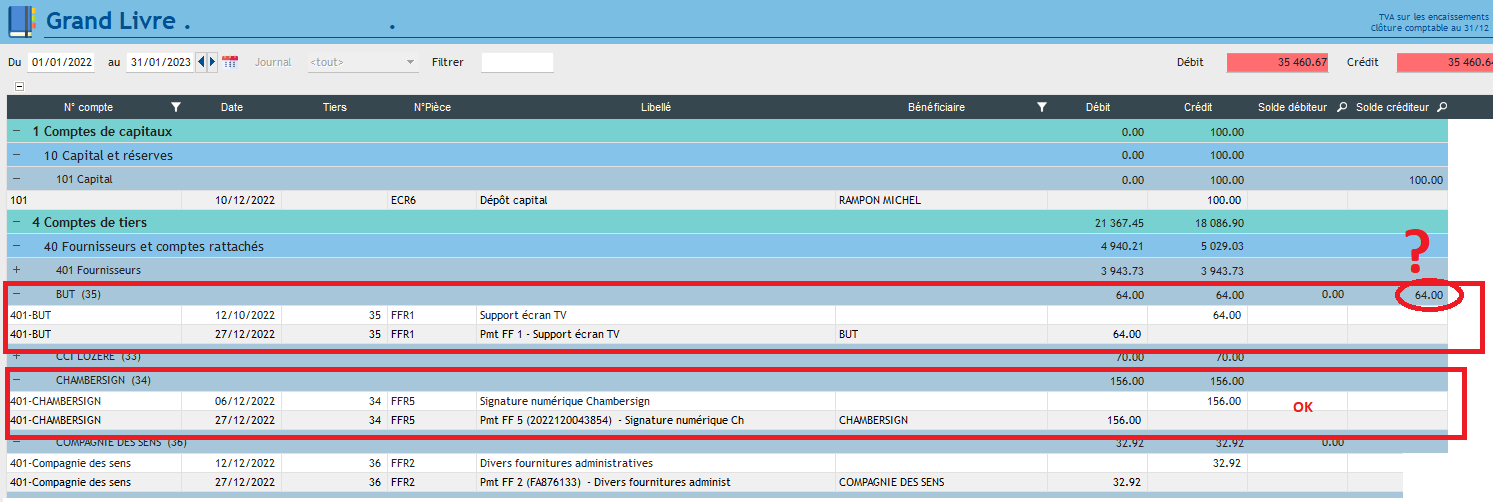Collapse the 4 Comptes de tiers group
Screen dimensions: 1493x502
[16, 222]
